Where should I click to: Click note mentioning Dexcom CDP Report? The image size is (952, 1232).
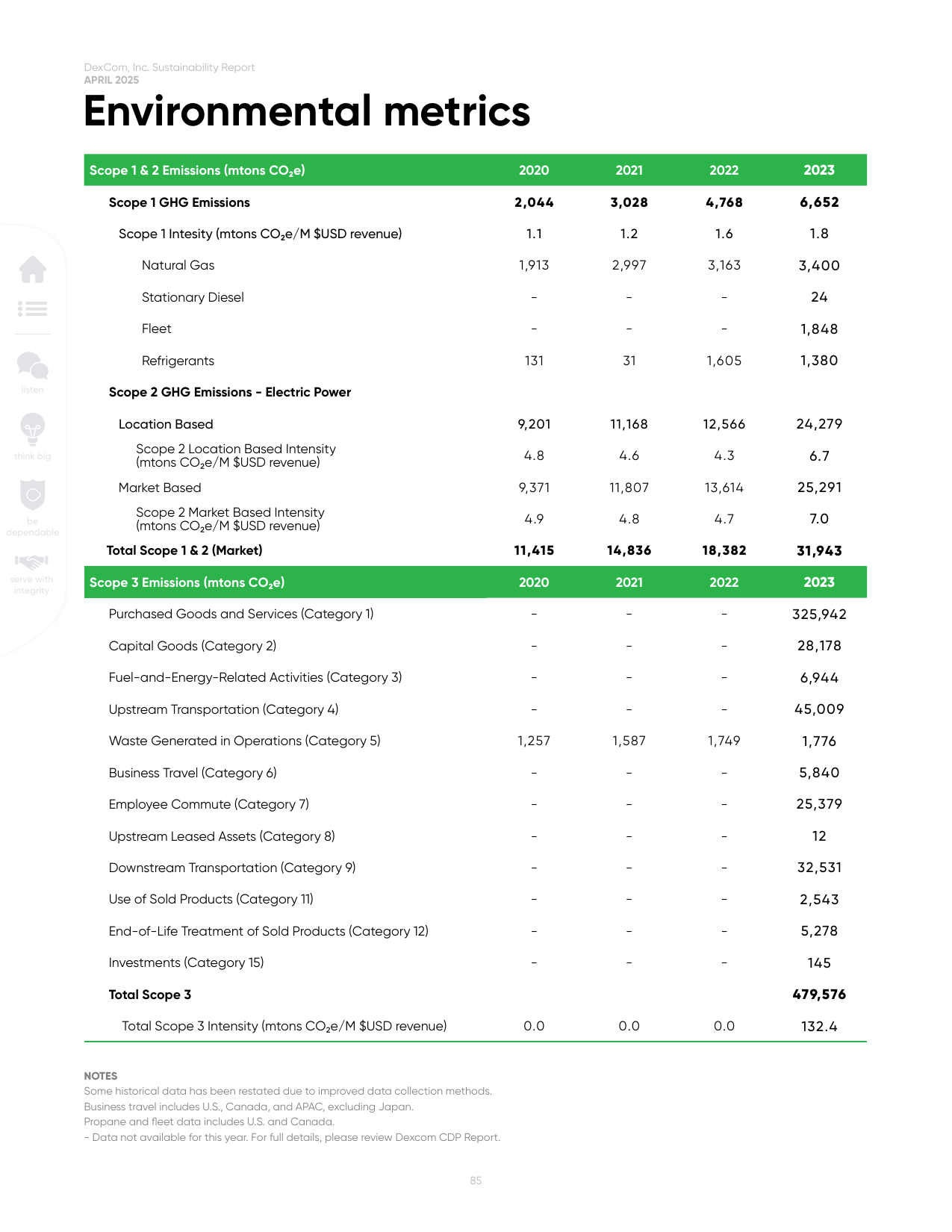point(292,1137)
